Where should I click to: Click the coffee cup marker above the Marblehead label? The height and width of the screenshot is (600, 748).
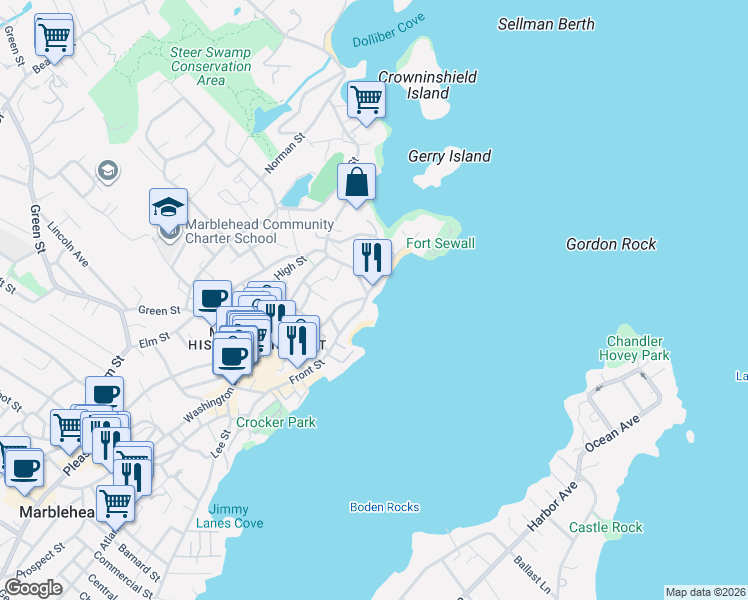[24, 468]
